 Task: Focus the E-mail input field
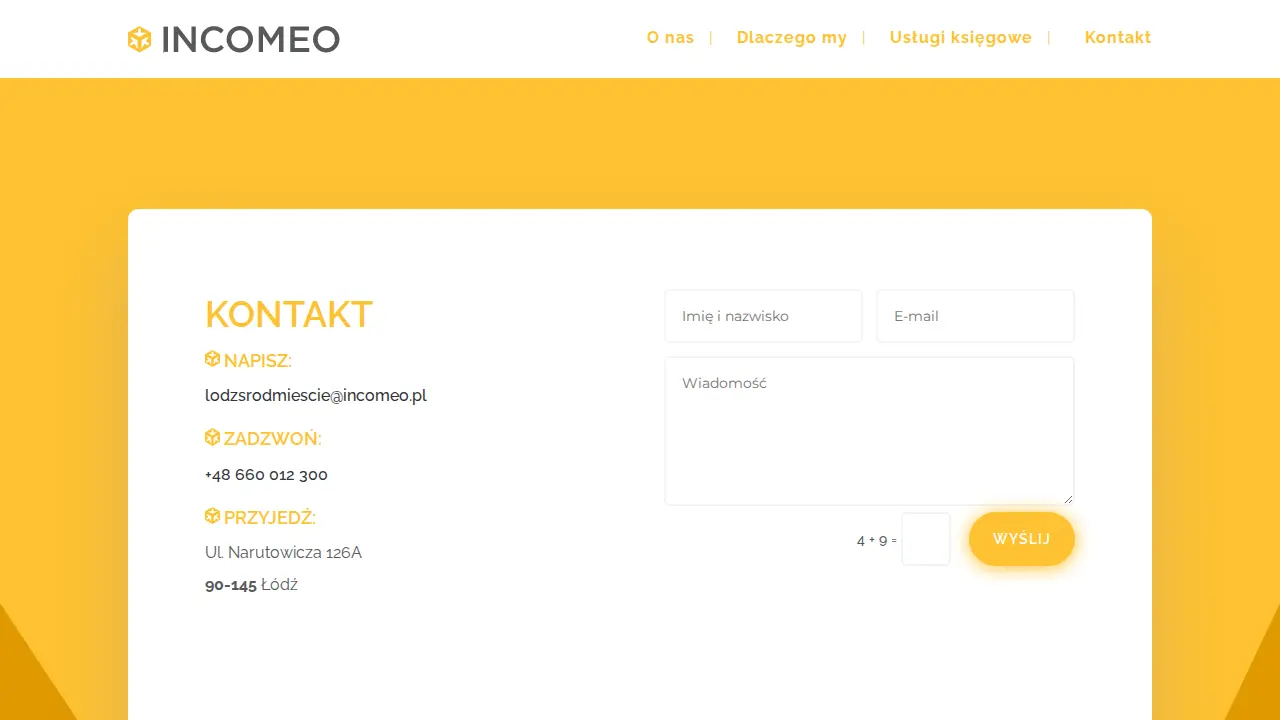pyautogui.click(x=975, y=316)
